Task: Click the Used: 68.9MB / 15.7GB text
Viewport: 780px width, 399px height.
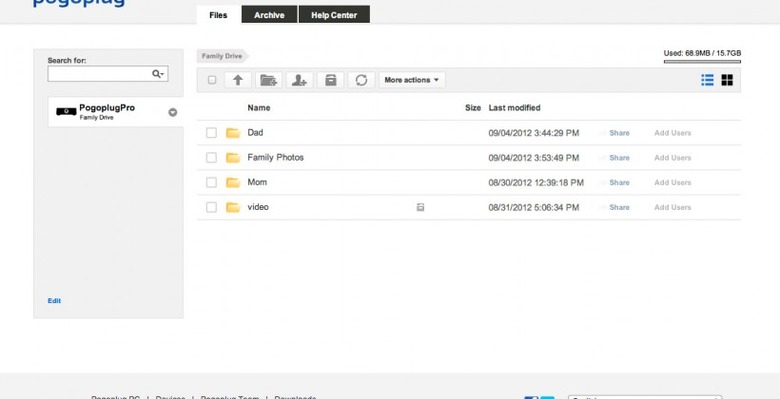Action: pyautogui.click(x=702, y=53)
